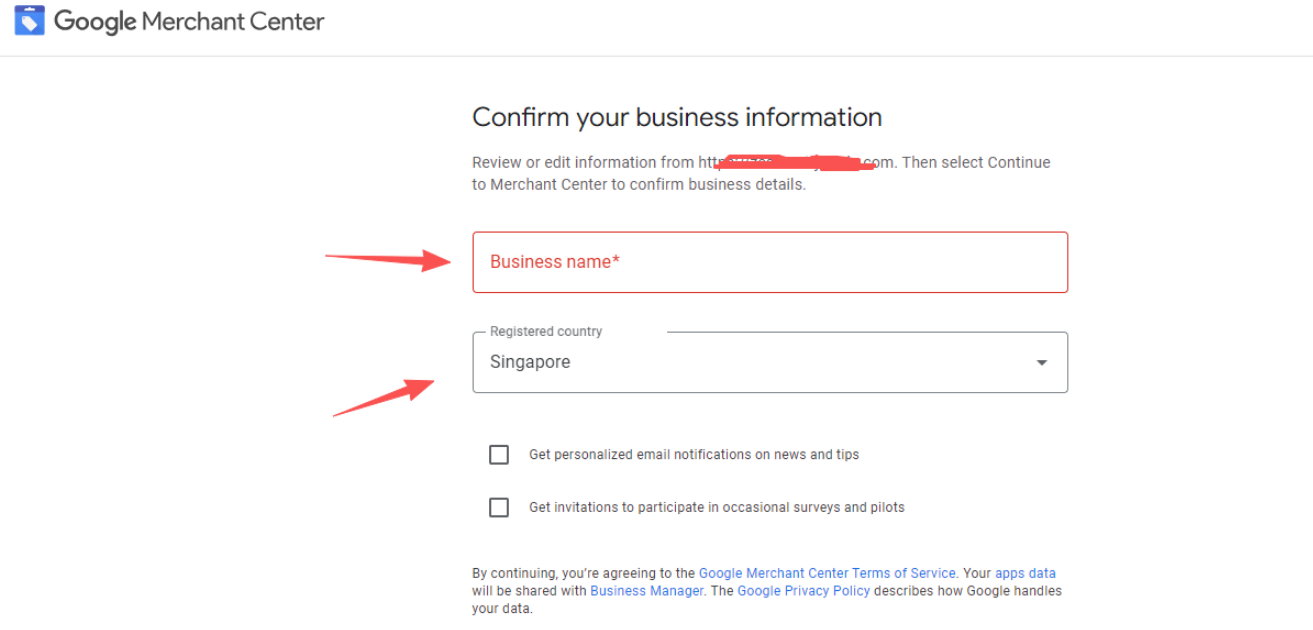Click the Google Merchant Center shopping bag logo icon

[x=29, y=20]
